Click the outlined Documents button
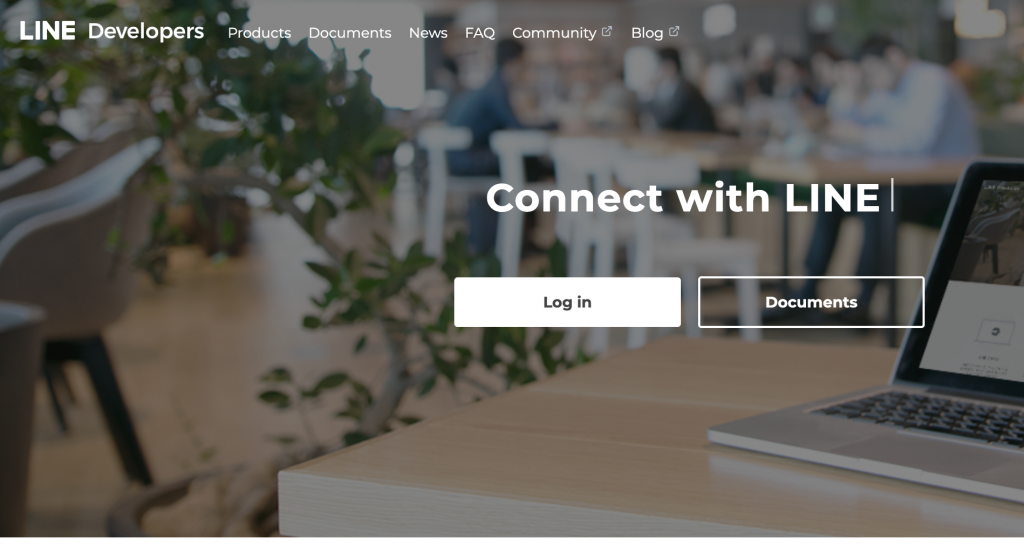 tap(811, 302)
